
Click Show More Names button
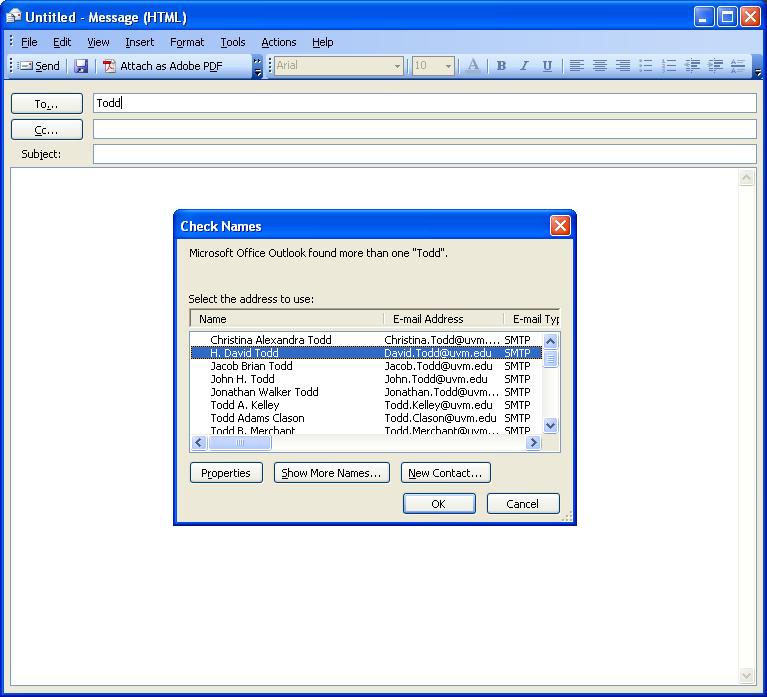(332, 473)
